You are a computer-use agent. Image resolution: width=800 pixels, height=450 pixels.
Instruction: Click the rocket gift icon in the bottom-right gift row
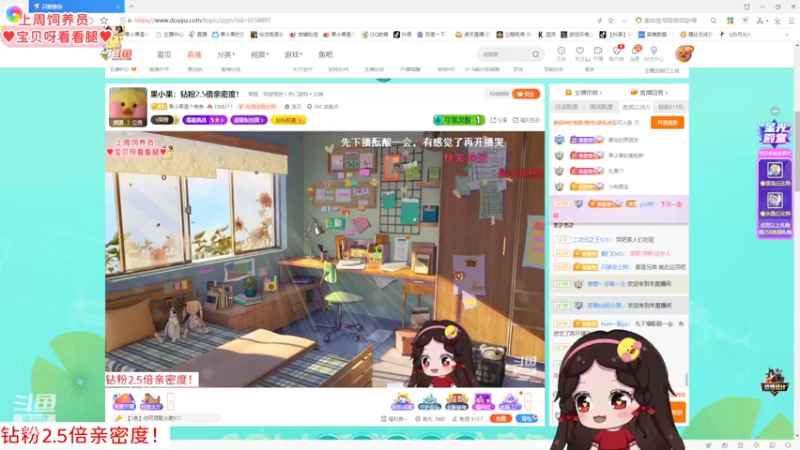(510, 402)
